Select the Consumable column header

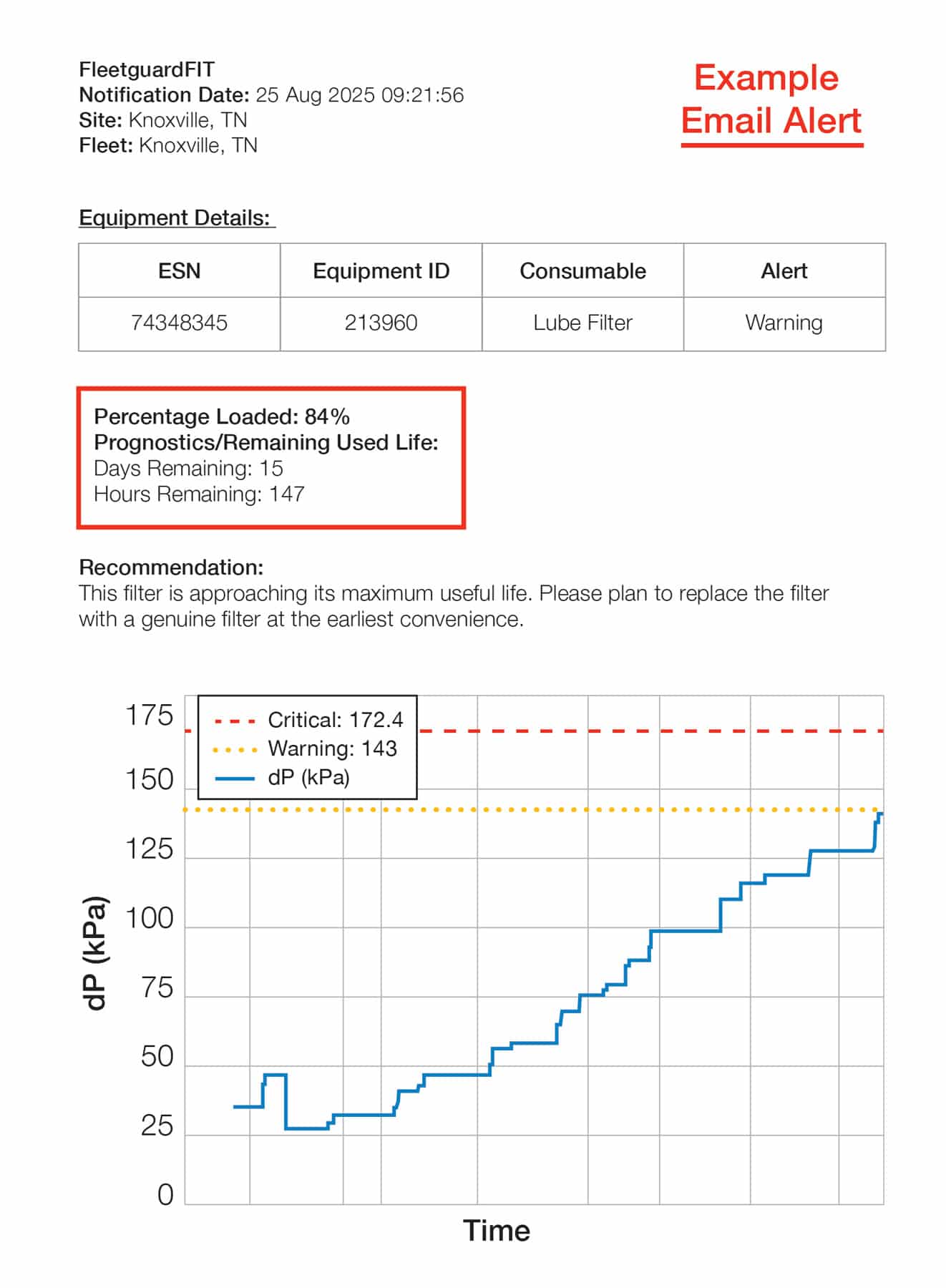pyautogui.click(x=582, y=270)
